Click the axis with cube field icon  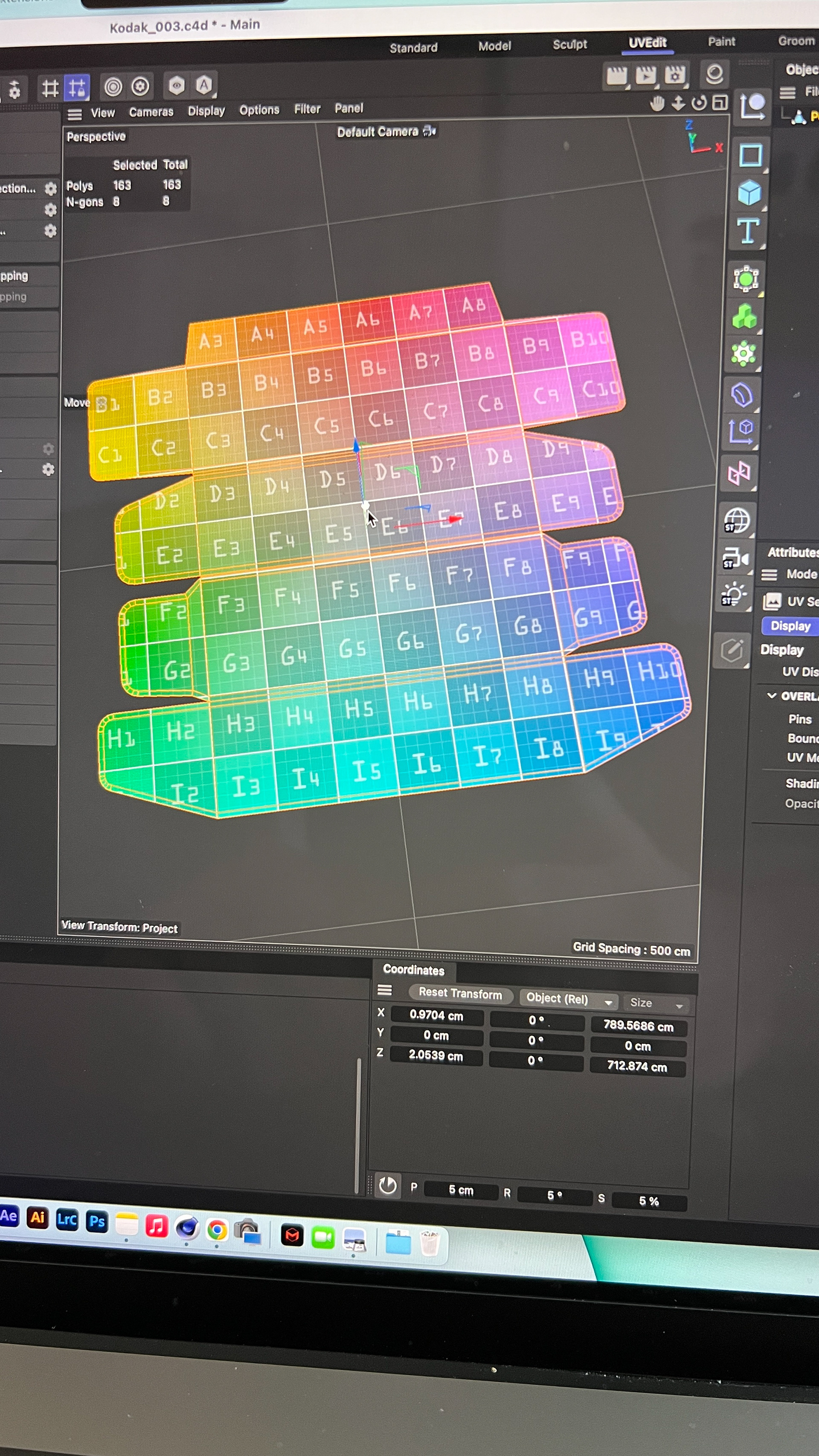pyautogui.click(x=741, y=432)
